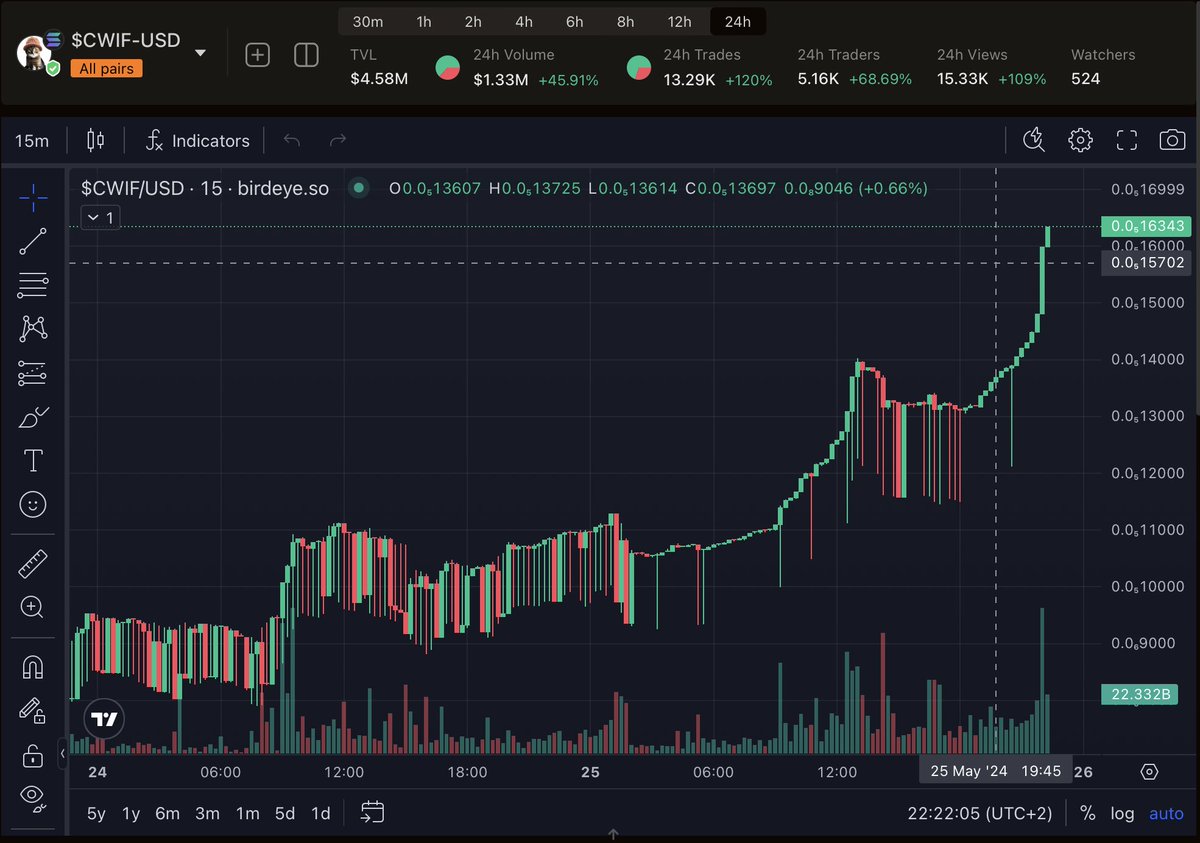Click the TVL value $4.58M
The height and width of the screenshot is (843, 1200).
click(379, 79)
